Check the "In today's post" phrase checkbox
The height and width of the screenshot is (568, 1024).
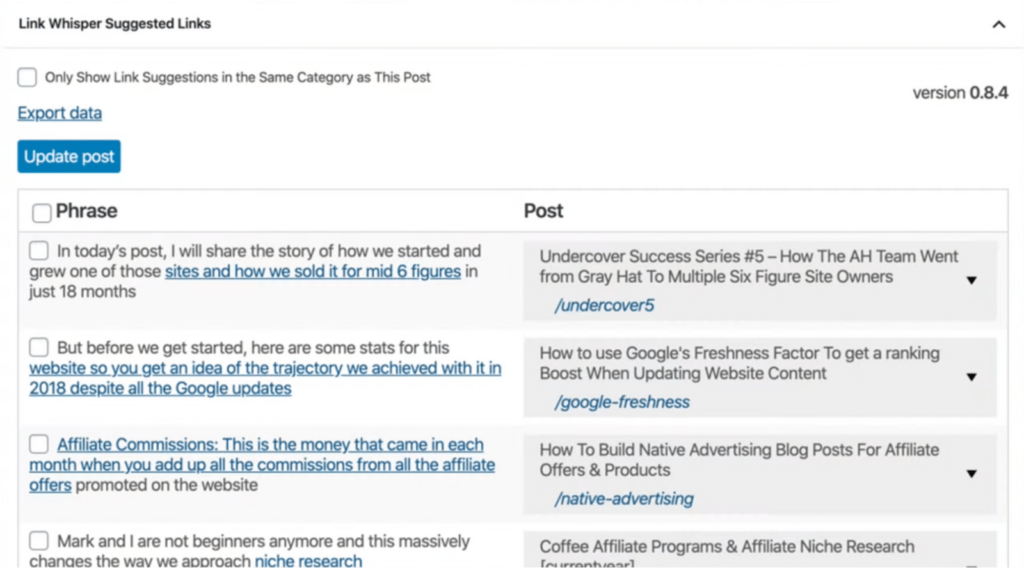[x=39, y=251]
